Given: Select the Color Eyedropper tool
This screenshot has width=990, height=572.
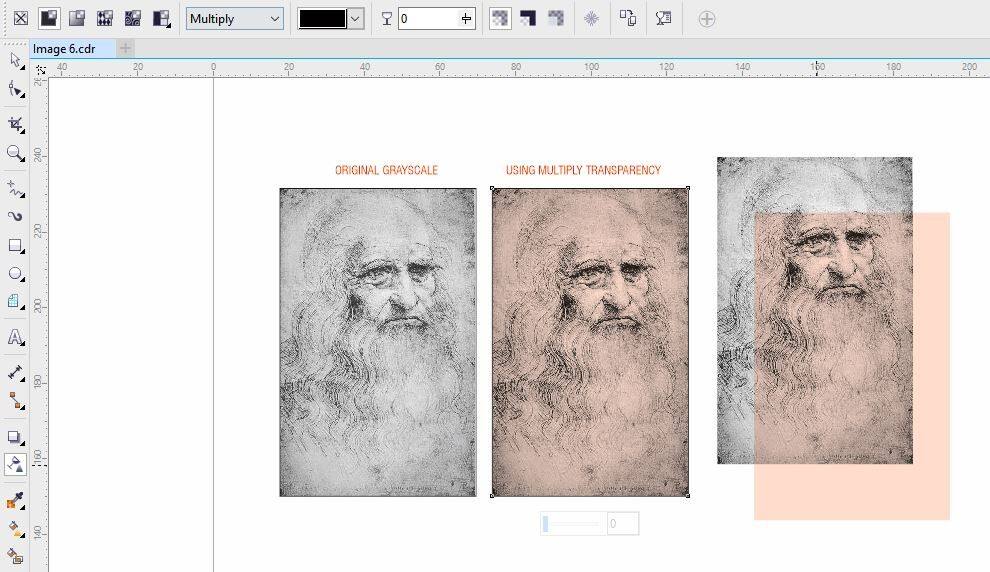Looking at the screenshot, I should tap(16, 501).
